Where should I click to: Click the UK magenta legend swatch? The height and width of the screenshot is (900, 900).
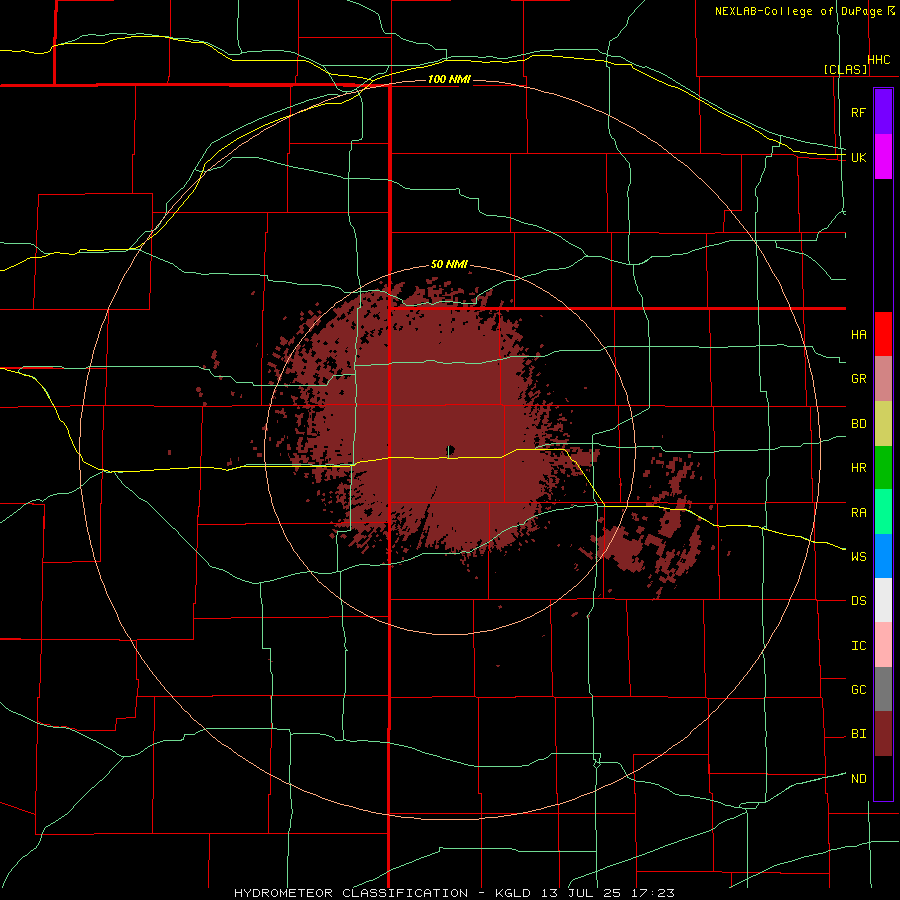click(x=883, y=157)
